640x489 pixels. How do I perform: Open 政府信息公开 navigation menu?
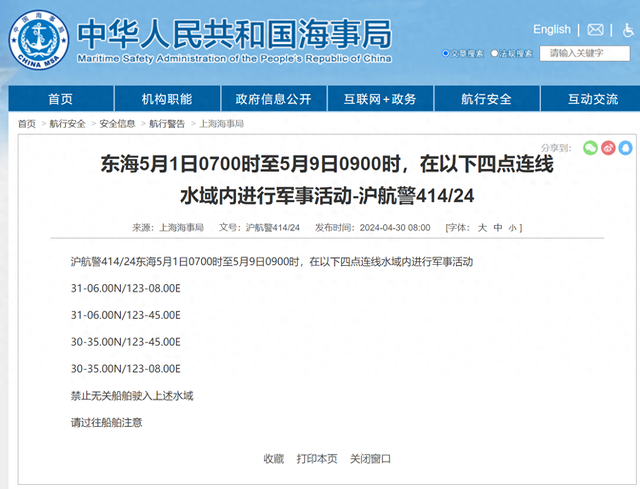coord(273,99)
